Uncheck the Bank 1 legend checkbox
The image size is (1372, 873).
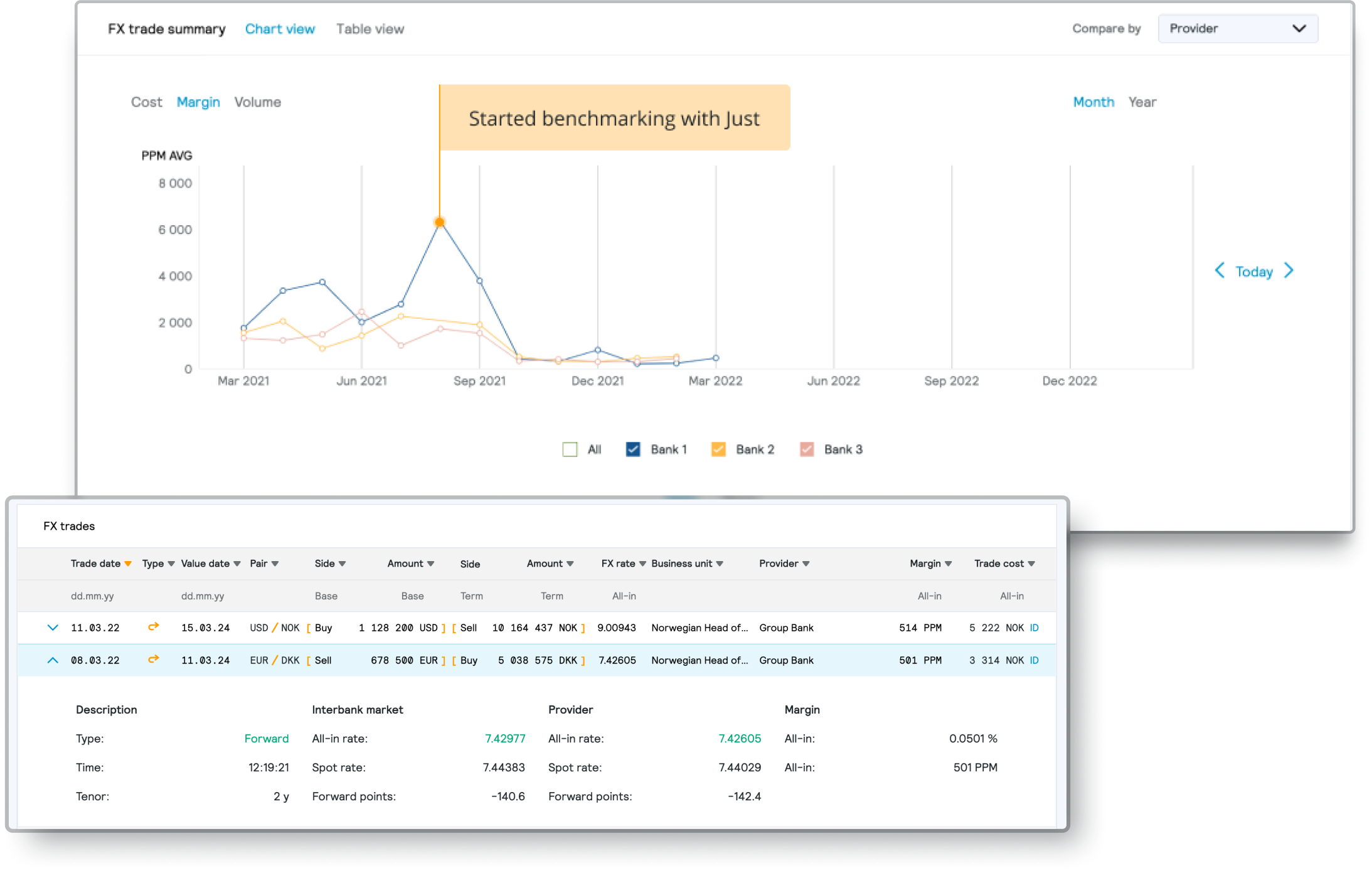(633, 449)
